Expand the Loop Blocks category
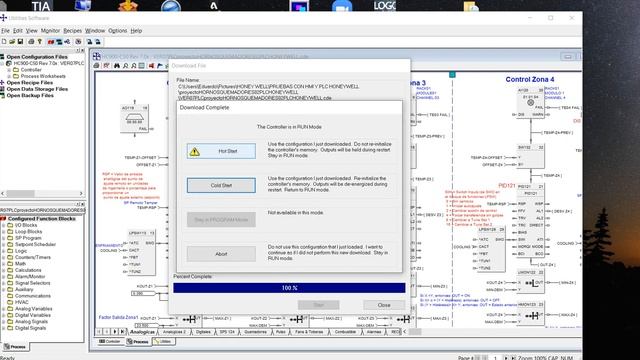Image resolution: width=640 pixels, height=360 pixels. [4, 232]
